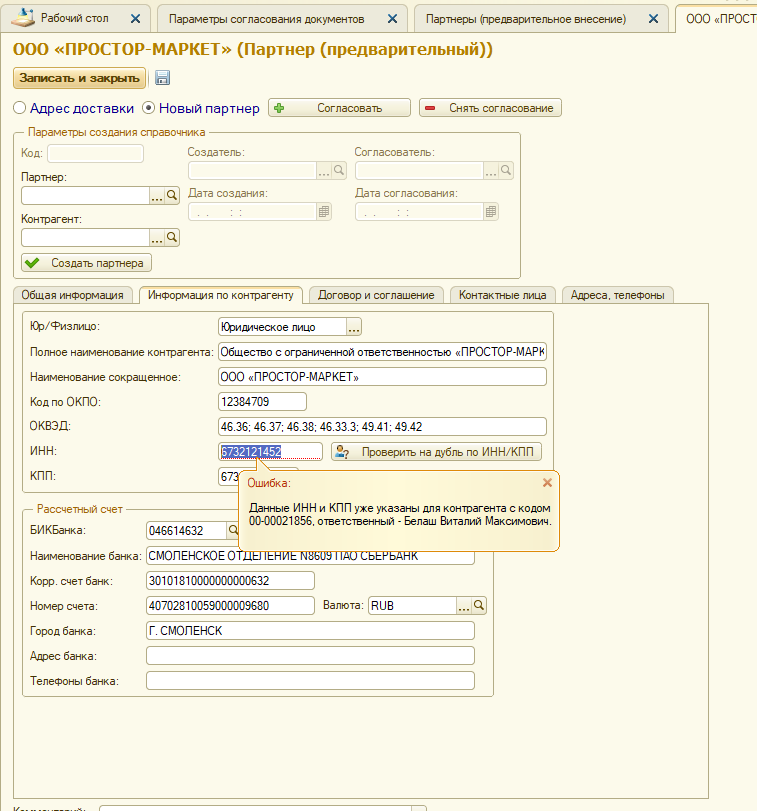
Task: Click the save floppy disk icon
Action: [163, 78]
